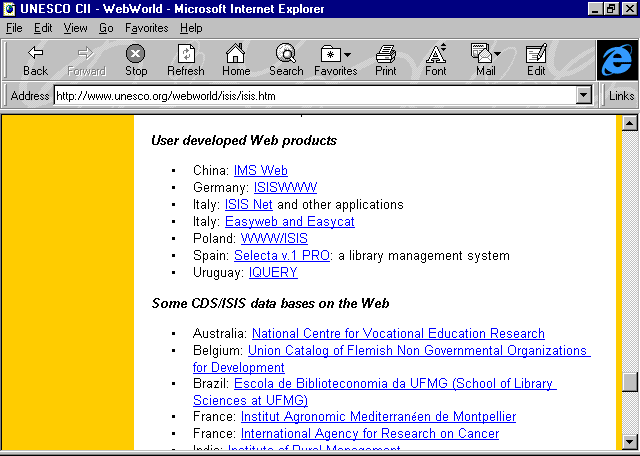Change the Font size toolbar button
Screen dimensions: 640x456
point(436,60)
